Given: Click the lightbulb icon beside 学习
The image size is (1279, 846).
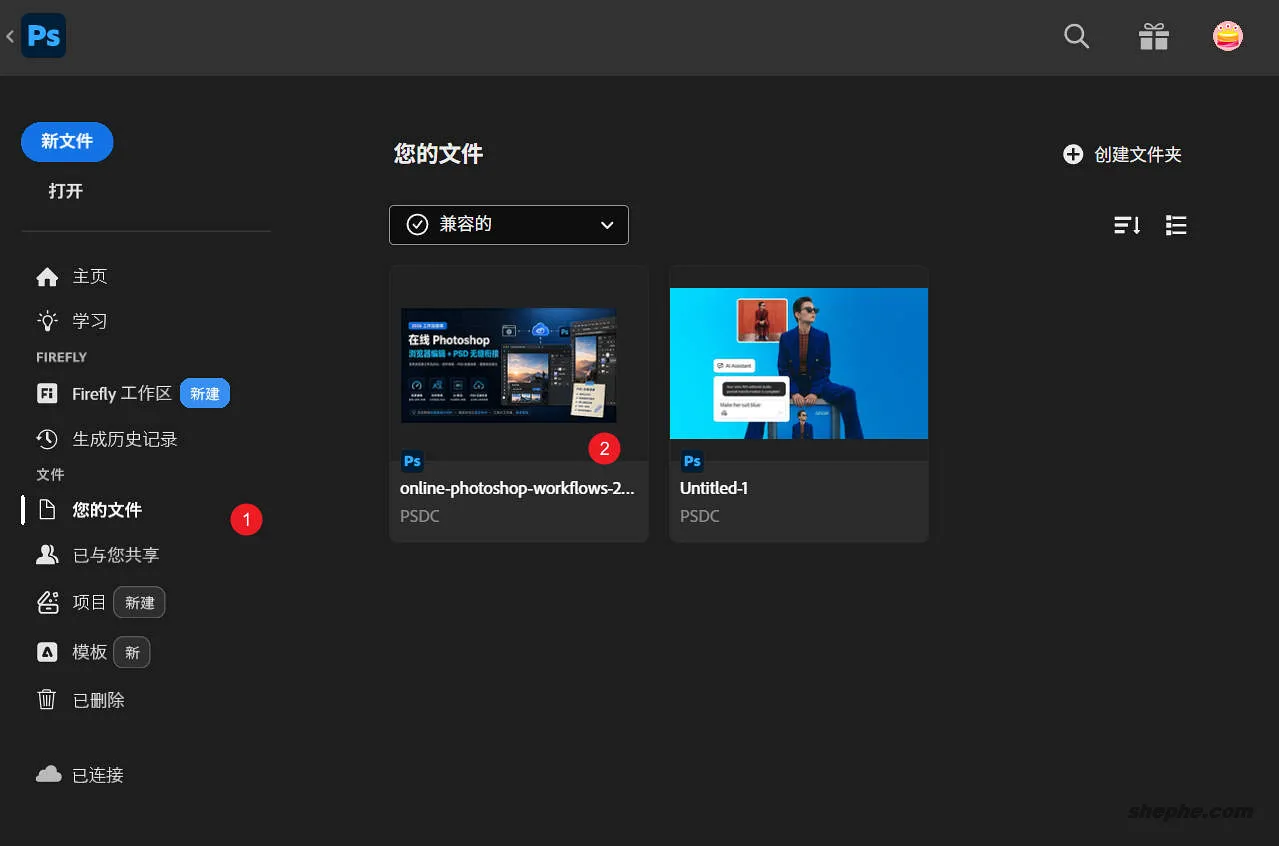Looking at the screenshot, I should pyautogui.click(x=47, y=321).
